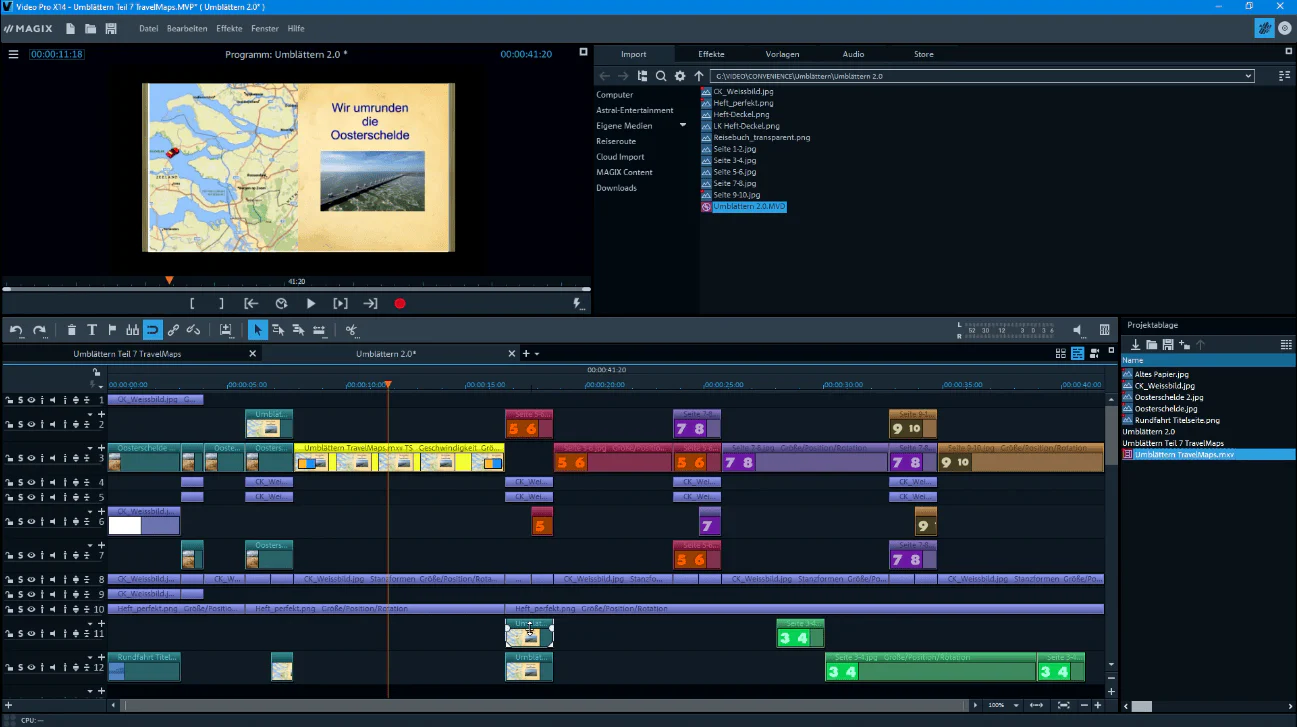Viewport: 1297px width, 727px height.
Task: Open media pool view options at far right
Action: click(1285, 76)
